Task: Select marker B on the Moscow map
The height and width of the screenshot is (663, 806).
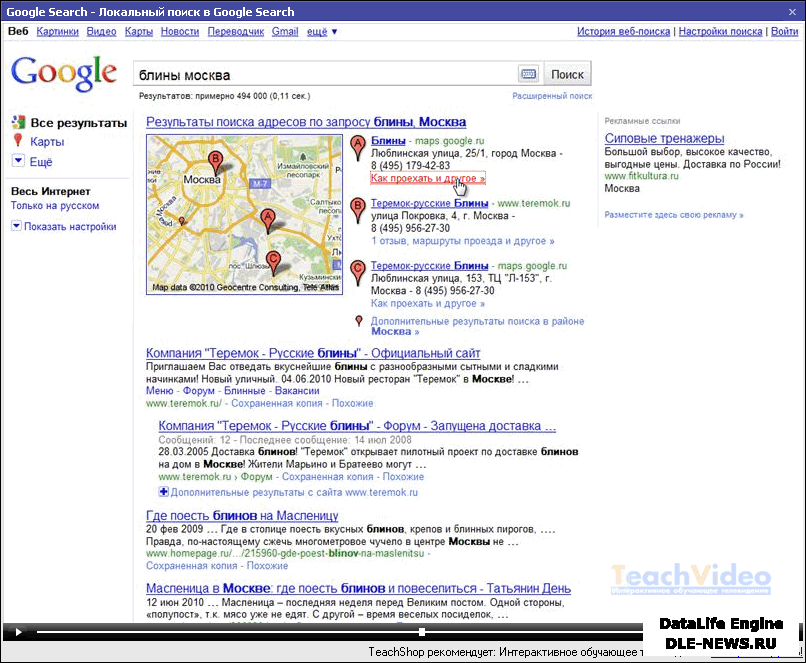Action: tap(215, 162)
